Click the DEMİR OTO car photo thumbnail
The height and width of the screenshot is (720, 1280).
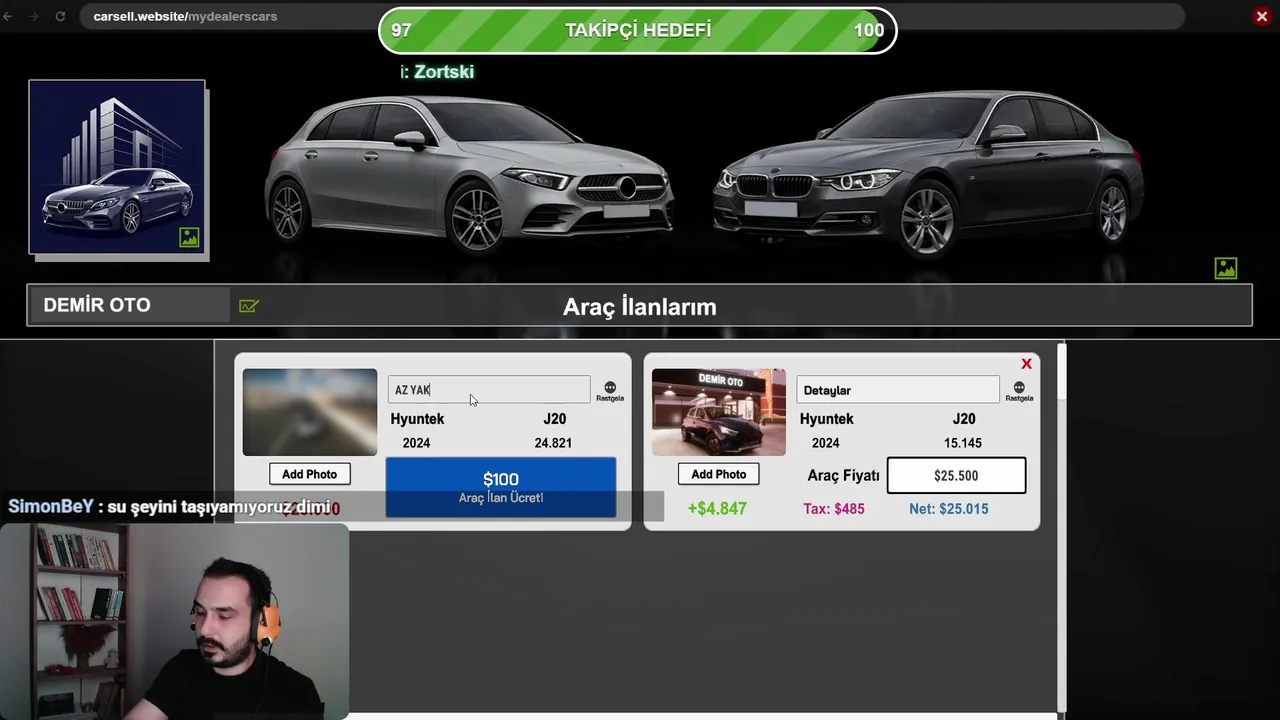tap(719, 412)
